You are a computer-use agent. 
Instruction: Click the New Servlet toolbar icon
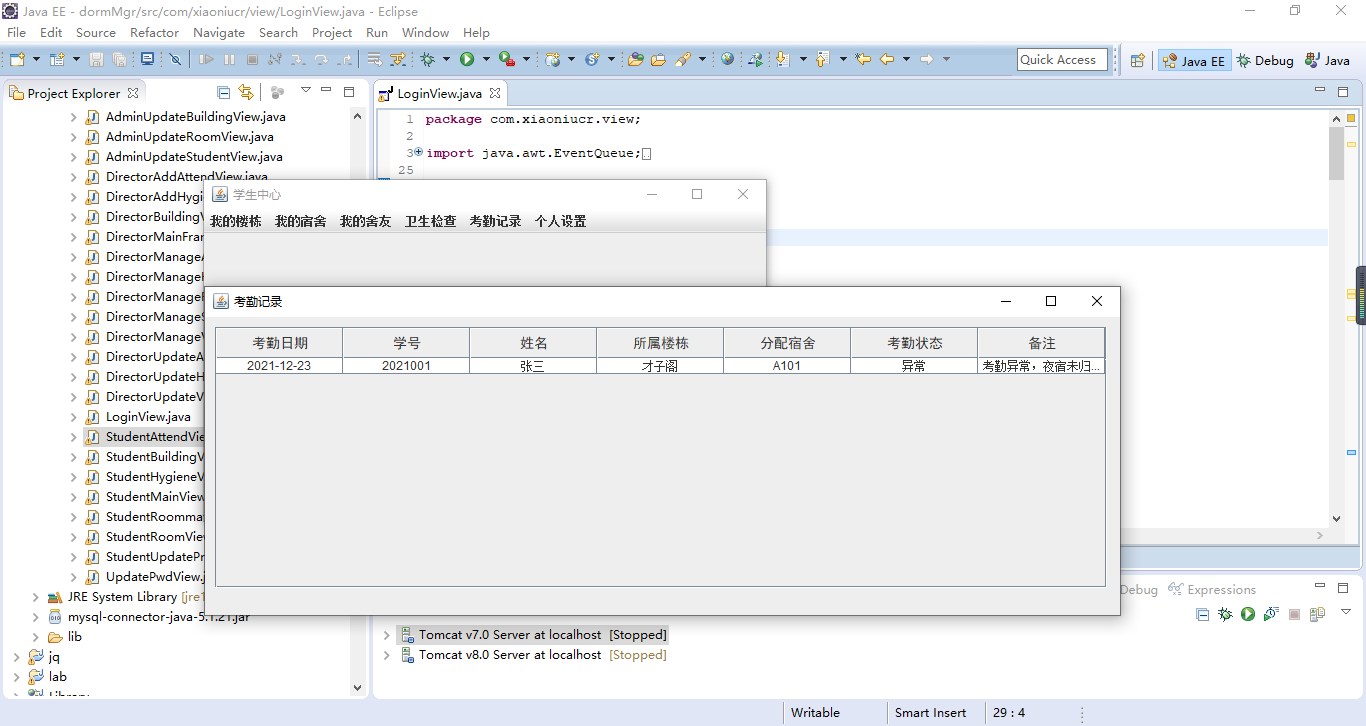pyautogui.click(x=592, y=60)
